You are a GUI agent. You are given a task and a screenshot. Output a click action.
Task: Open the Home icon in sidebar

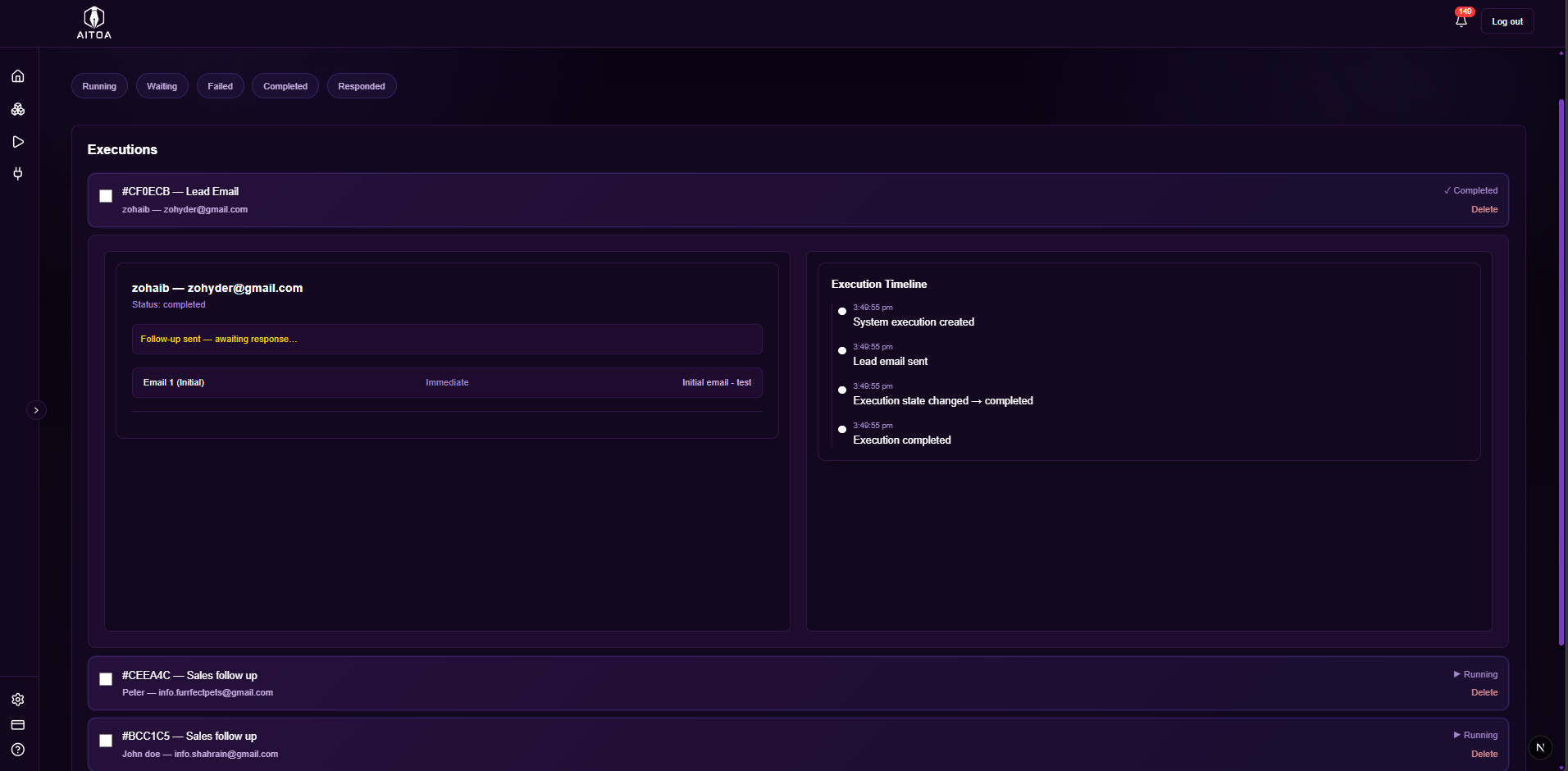[18, 76]
